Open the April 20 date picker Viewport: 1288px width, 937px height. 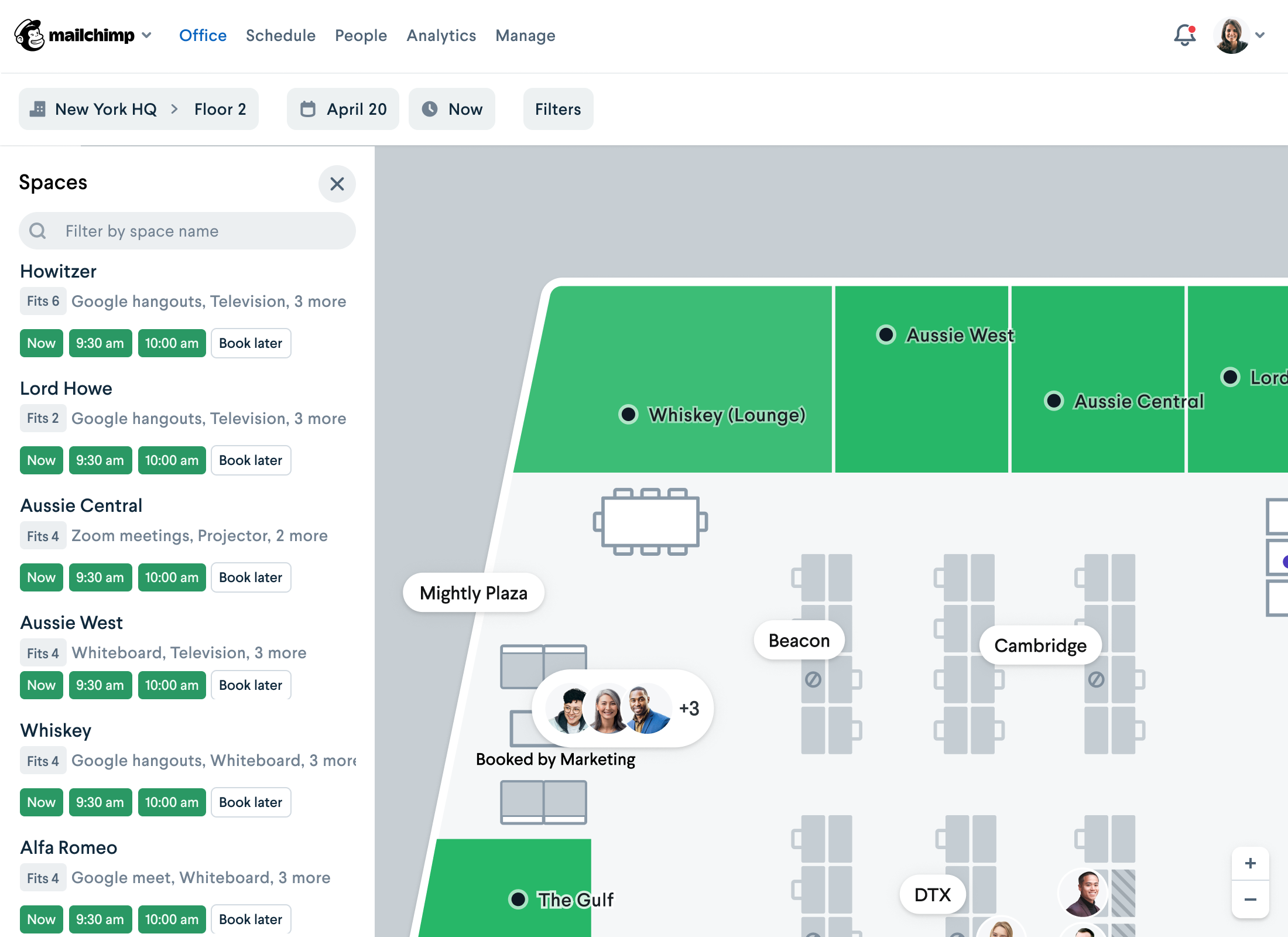pyautogui.click(x=343, y=109)
